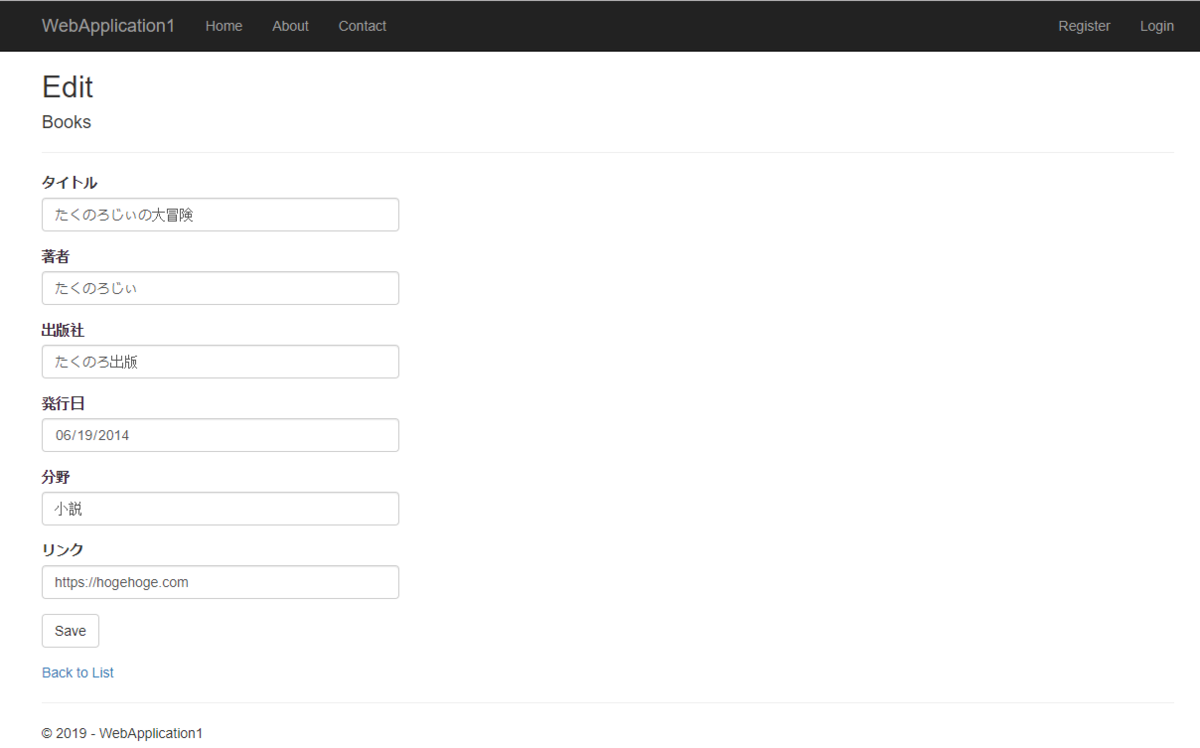Click the 著者 field label

(x=56, y=256)
